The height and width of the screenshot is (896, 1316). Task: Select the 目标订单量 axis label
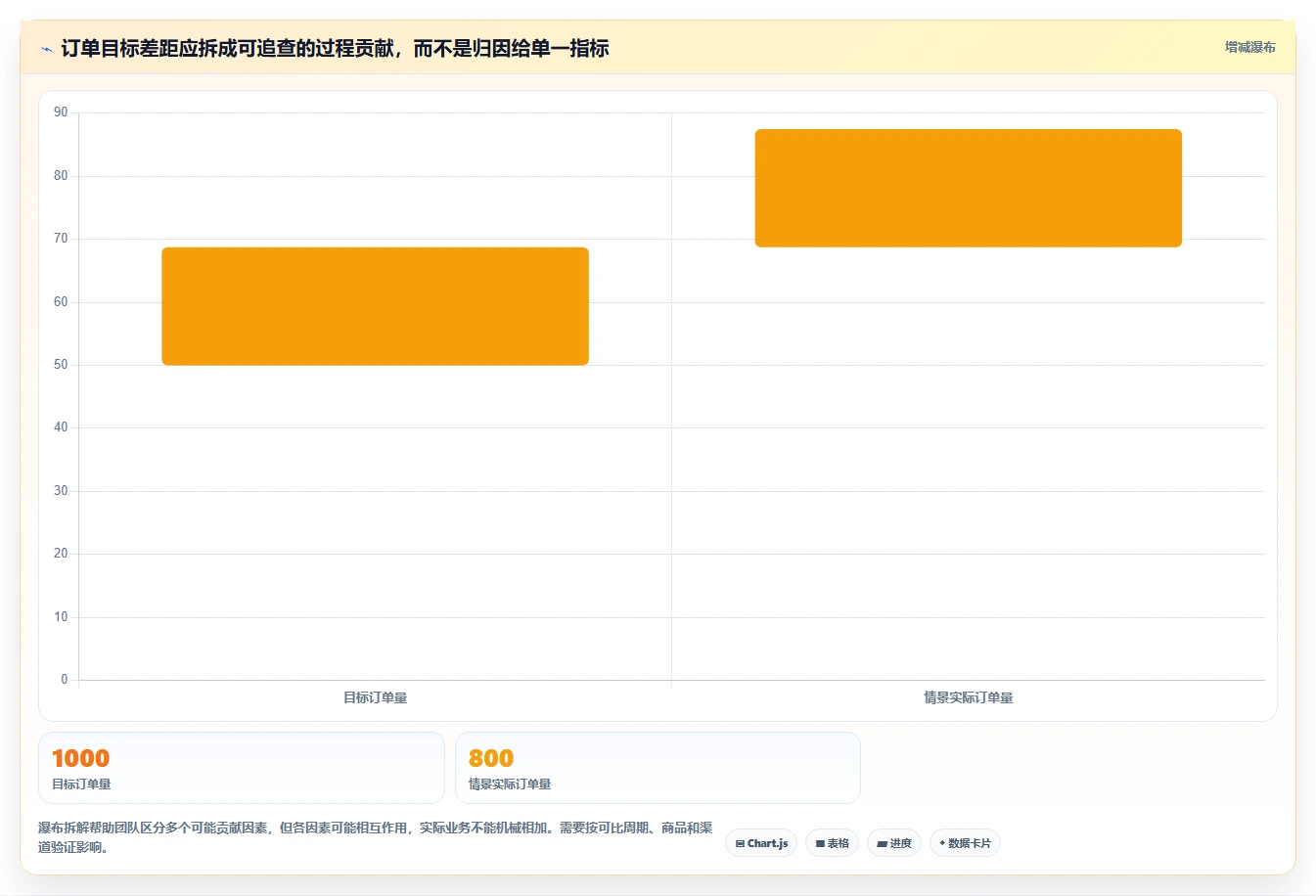[375, 697]
